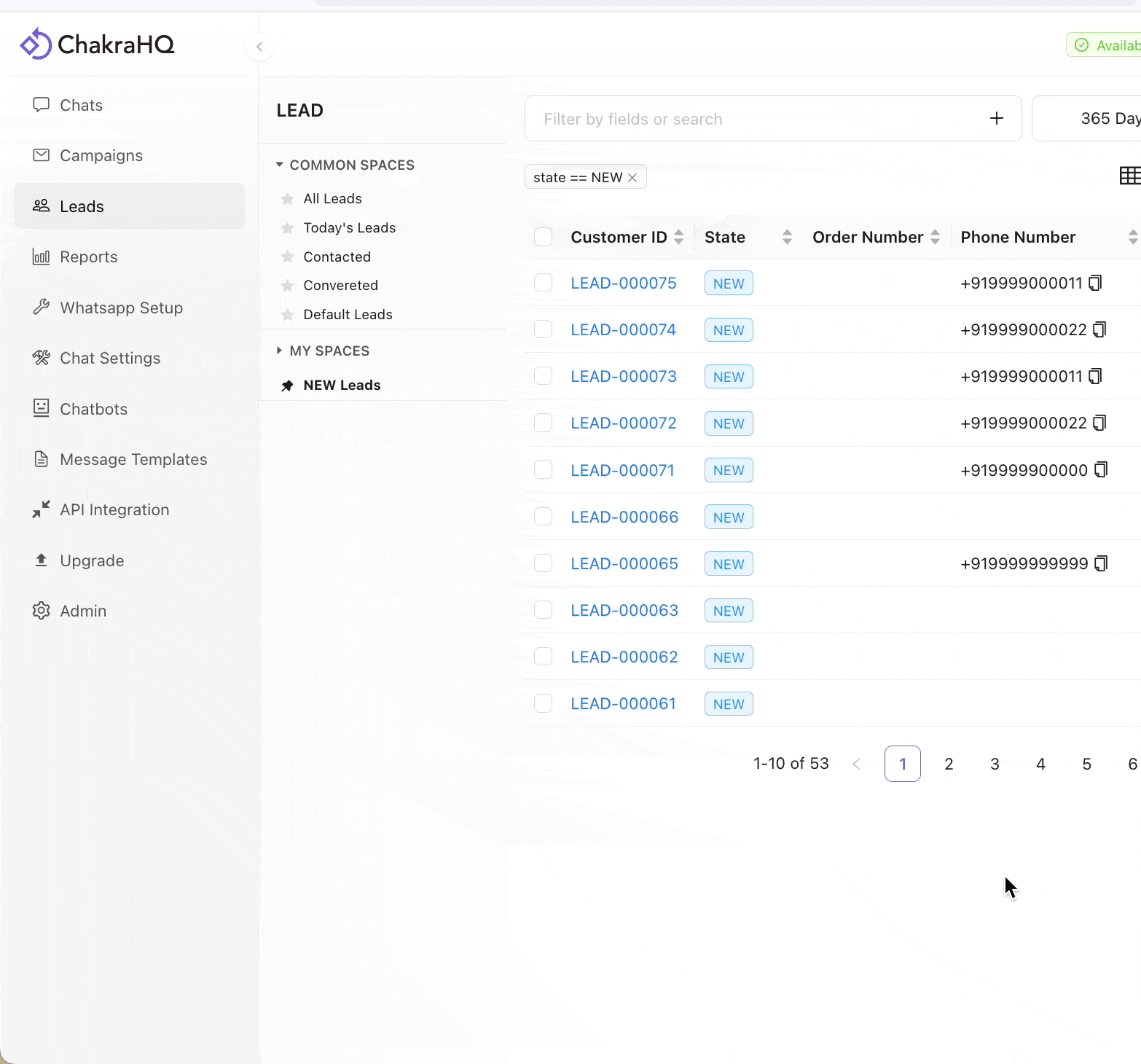
Task: Click the Whatsapp Setup wrench icon
Action: 42,307
